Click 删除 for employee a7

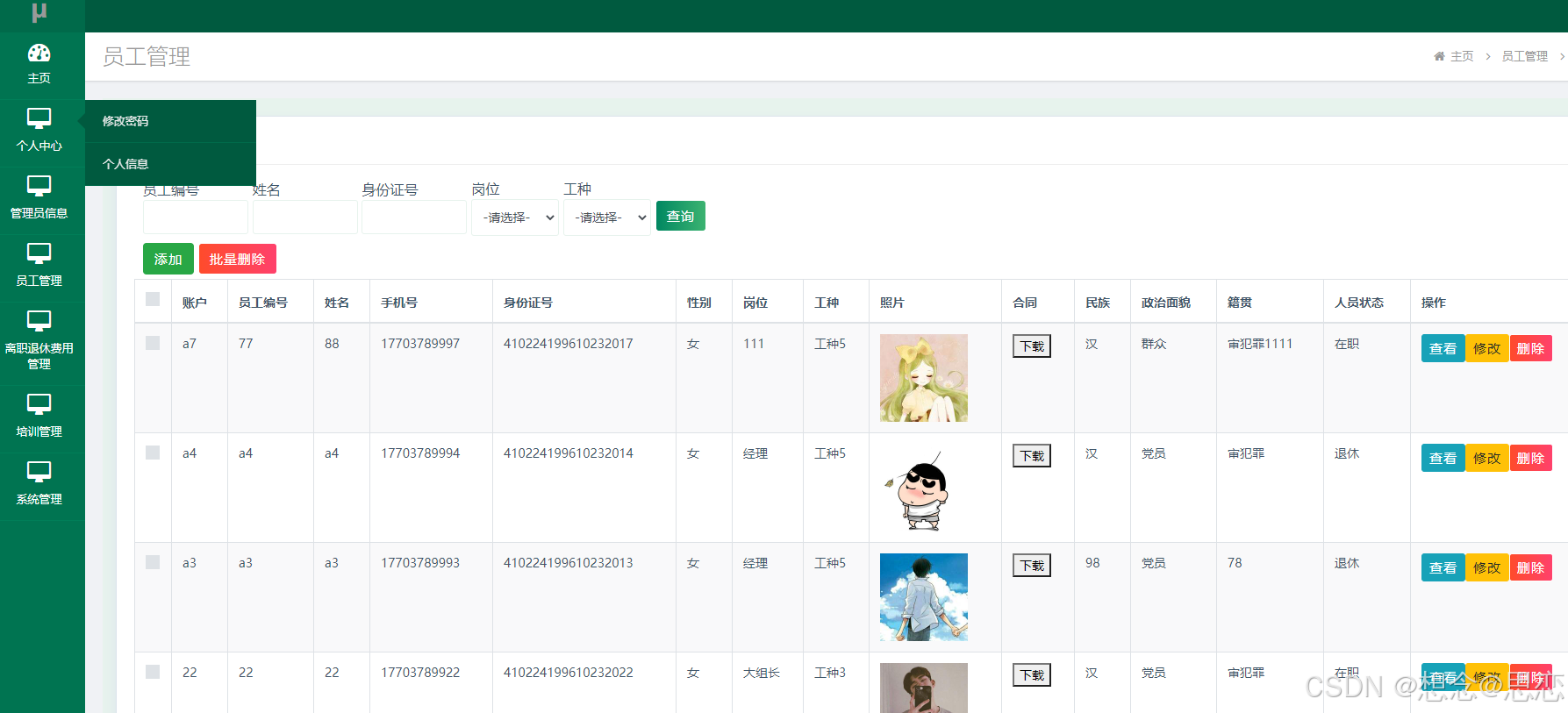(x=1530, y=348)
